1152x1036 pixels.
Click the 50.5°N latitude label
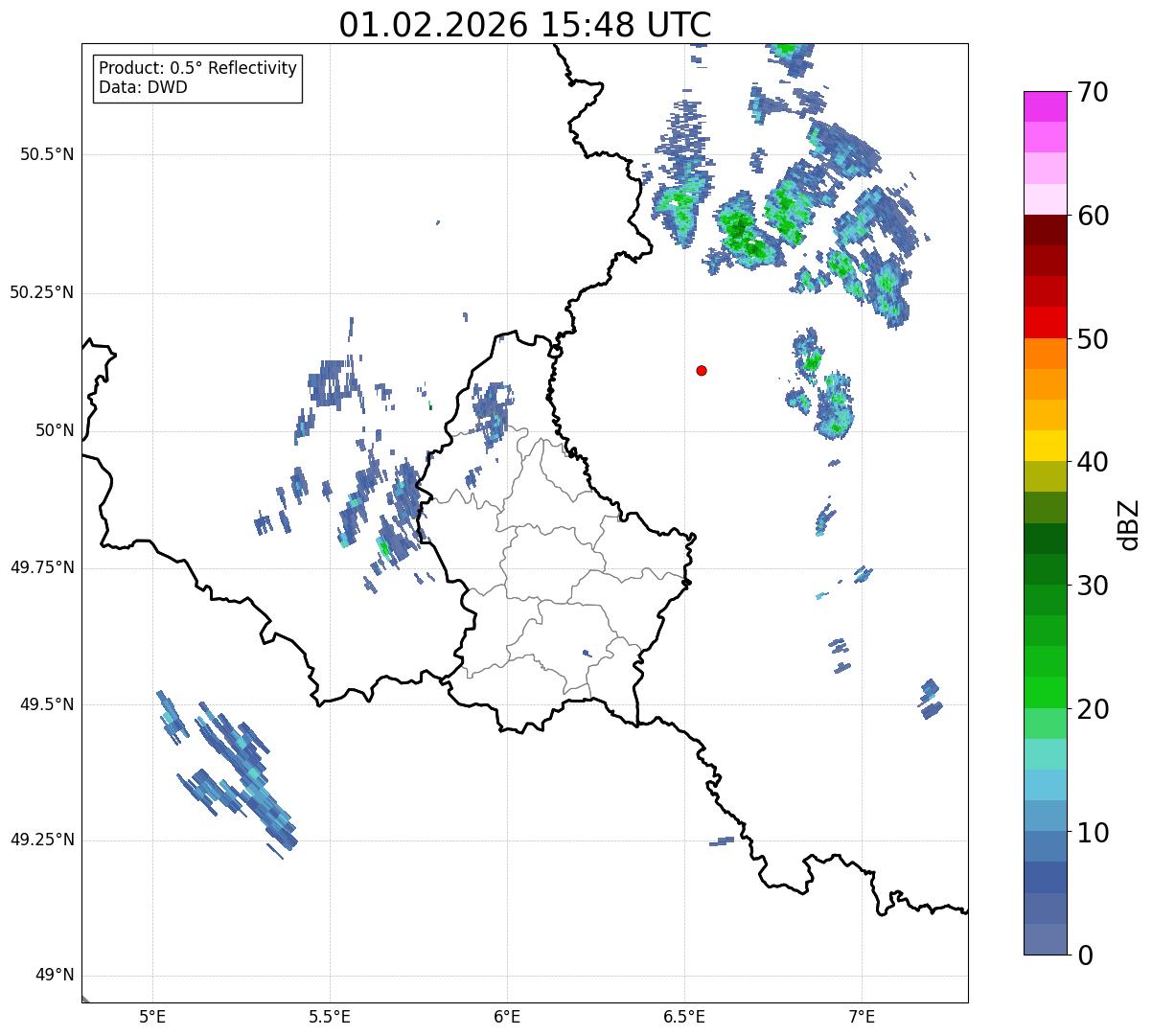(47, 154)
